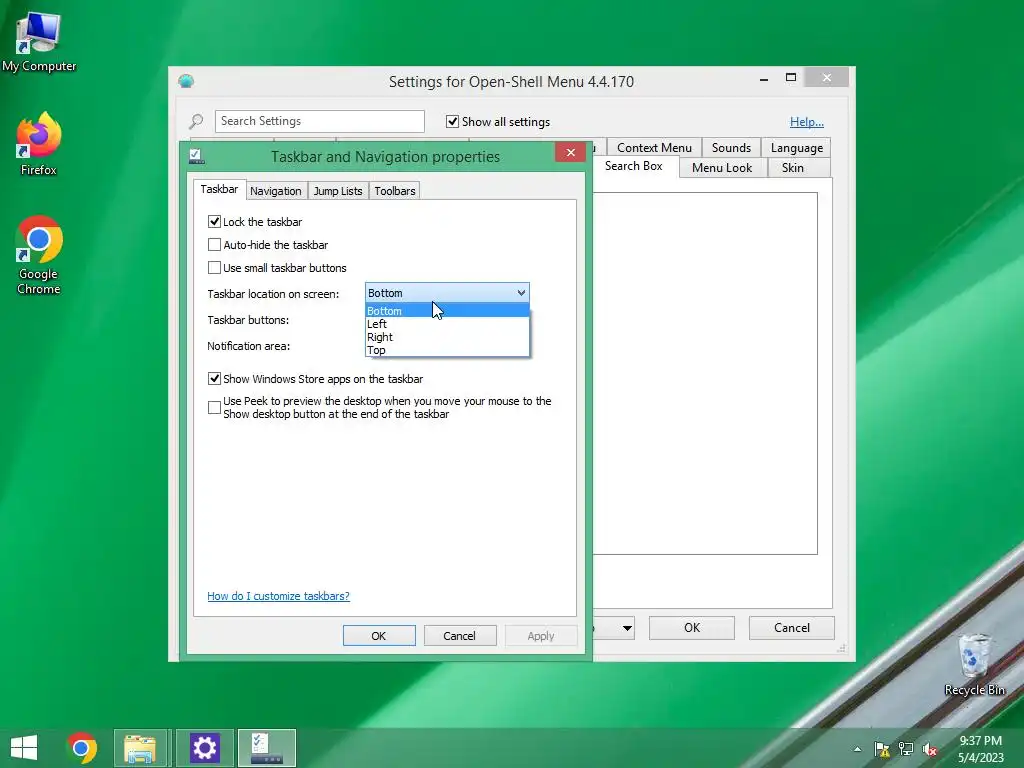Open Sounds tab in Open-Shell settings
This screenshot has width=1024, height=768.
tap(731, 148)
